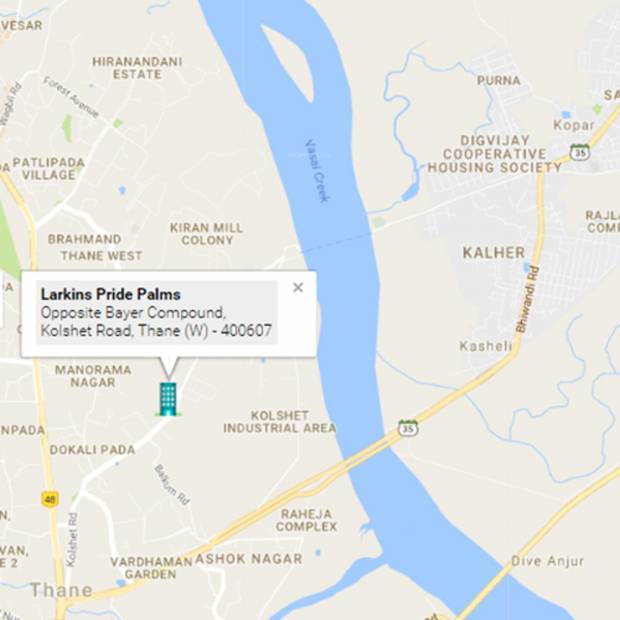Click the Raheja Complex label

pos(306,520)
